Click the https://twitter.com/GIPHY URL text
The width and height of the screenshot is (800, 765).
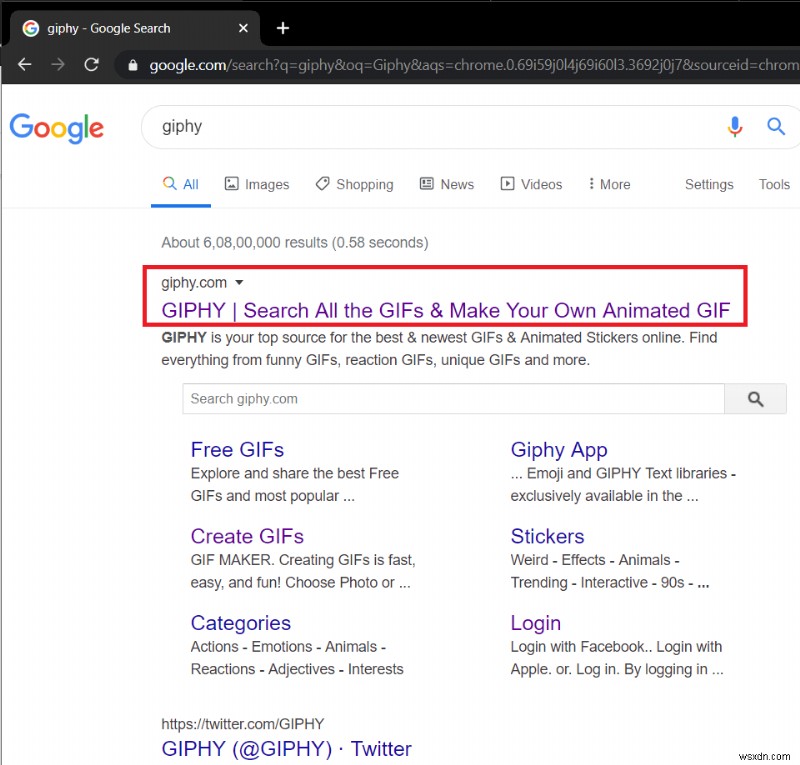point(242,724)
